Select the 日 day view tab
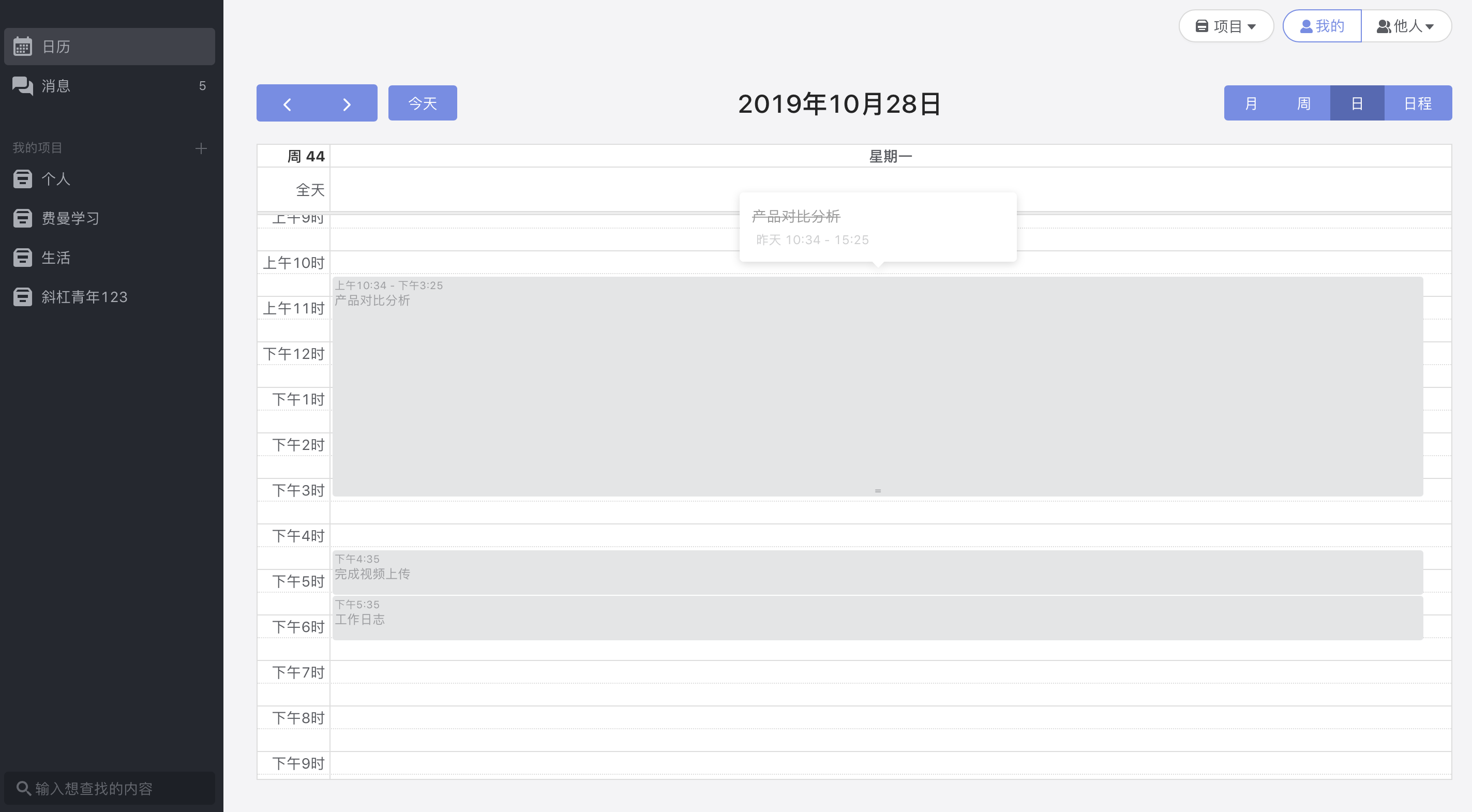Image resolution: width=1472 pixels, height=812 pixels. tap(1357, 103)
